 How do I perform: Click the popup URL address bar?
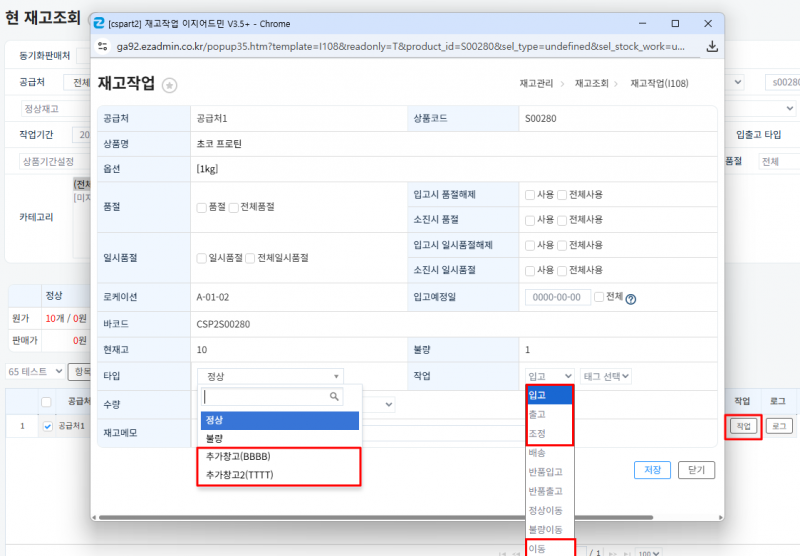point(401,46)
